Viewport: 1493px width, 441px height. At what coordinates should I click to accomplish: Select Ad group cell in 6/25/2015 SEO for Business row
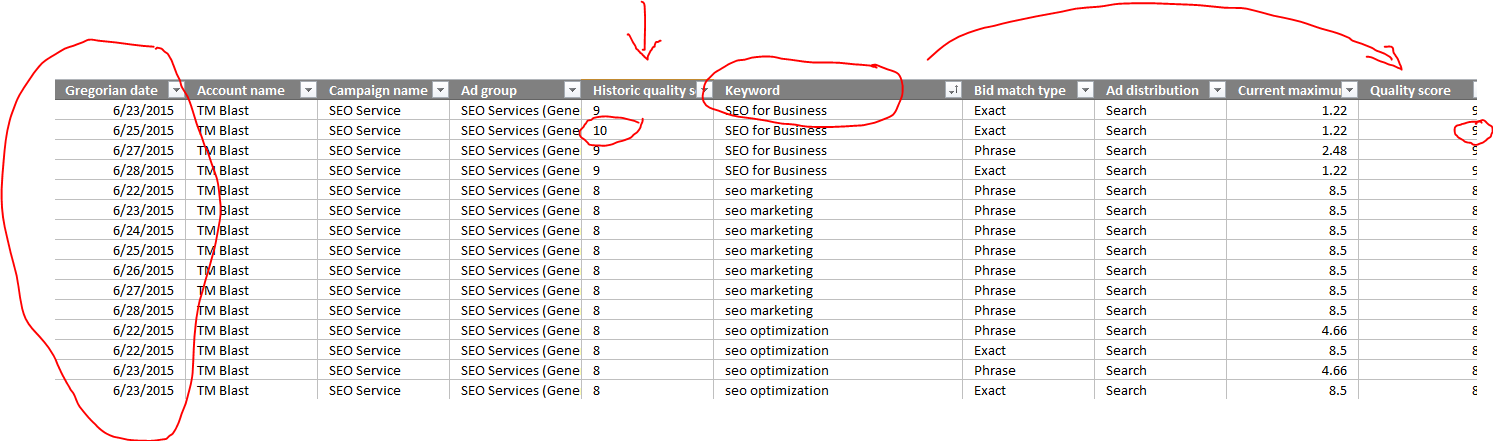pos(515,130)
